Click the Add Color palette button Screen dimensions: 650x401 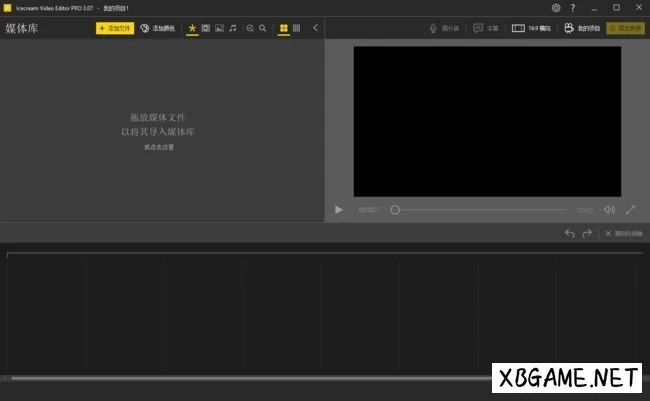coord(157,28)
